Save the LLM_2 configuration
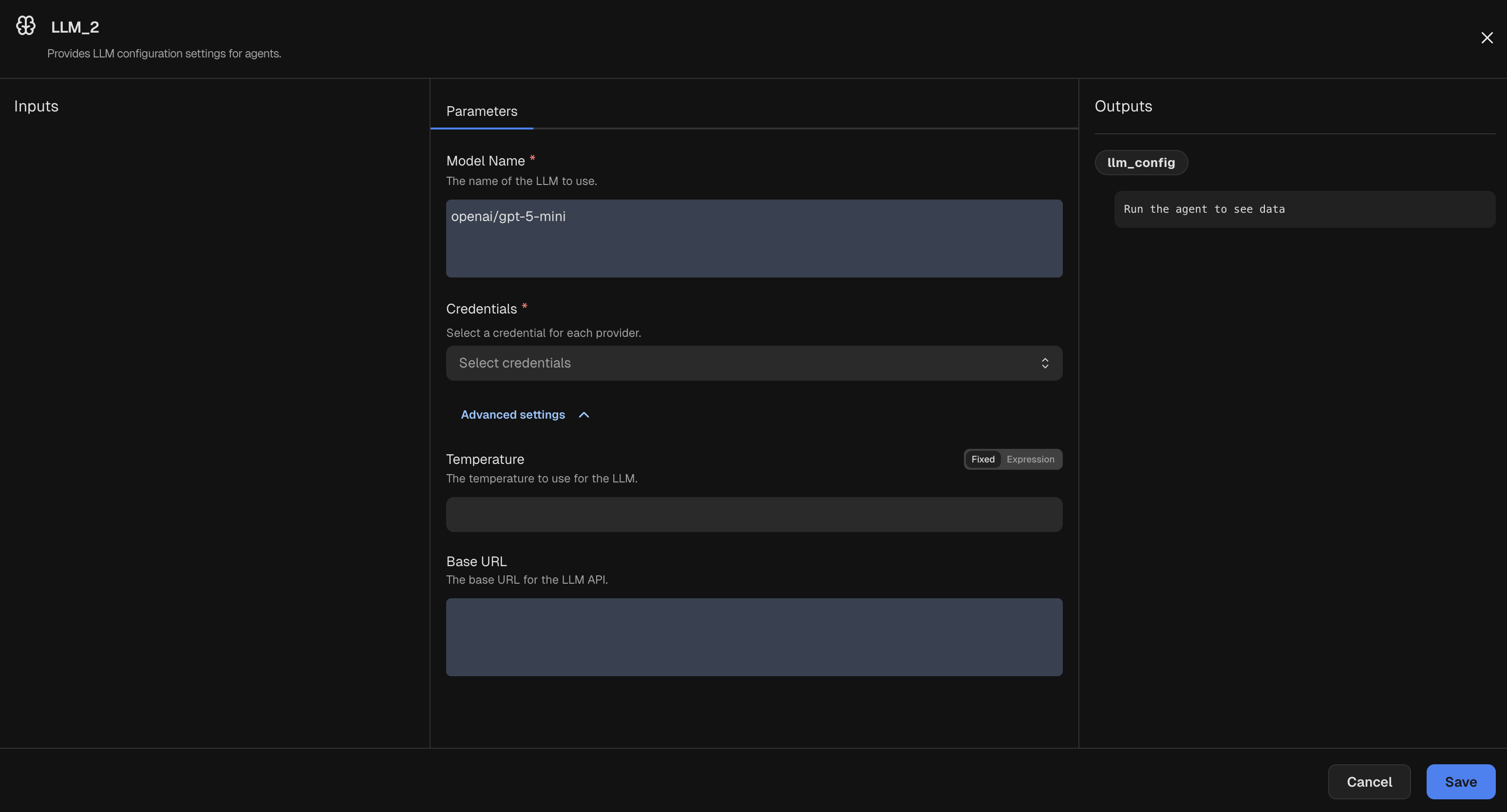The width and height of the screenshot is (1507, 812). click(1460, 782)
